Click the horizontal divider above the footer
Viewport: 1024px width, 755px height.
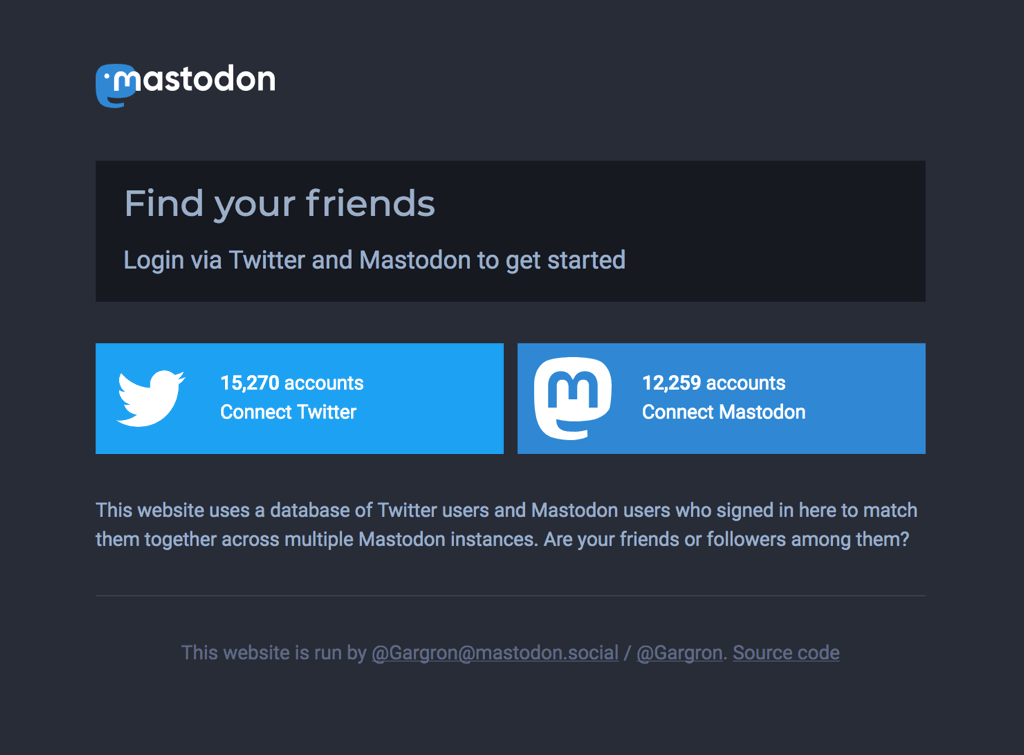pyautogui.click(x=511, y=596)
